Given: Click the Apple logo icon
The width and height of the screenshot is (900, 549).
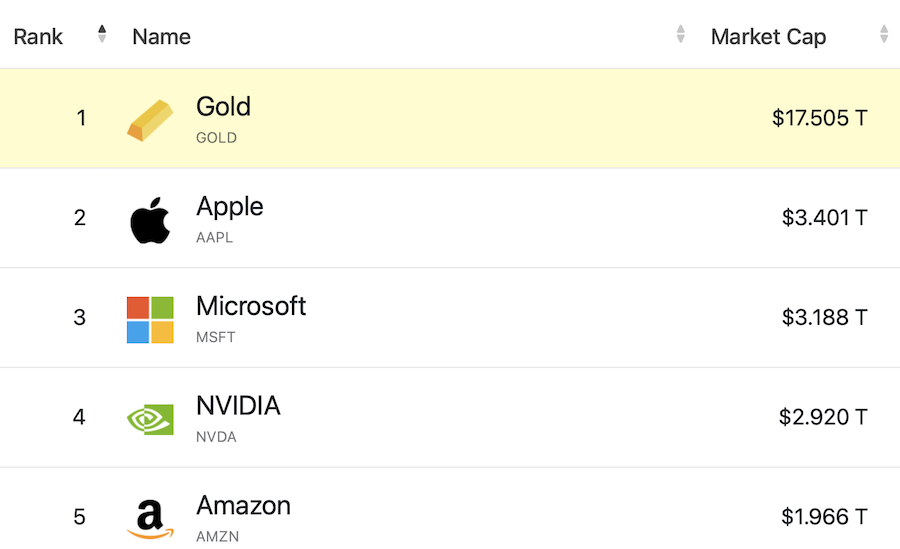Looking at the screenshot, I should pyautogui.click(x=150, y=219).
